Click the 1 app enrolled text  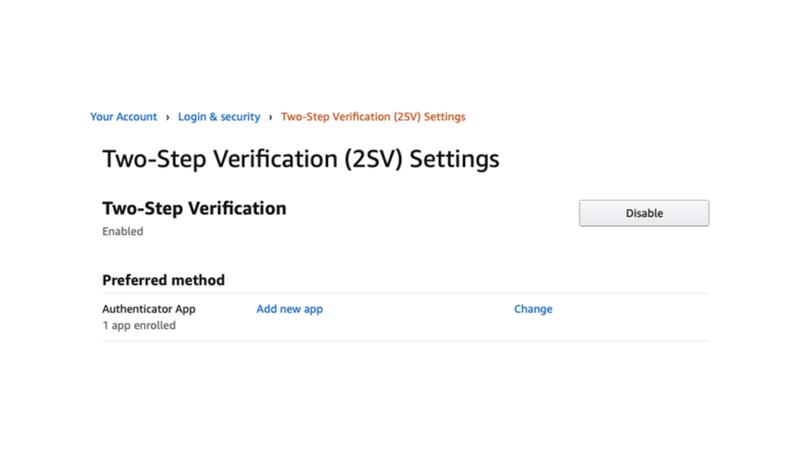click(x=139, y=325)
